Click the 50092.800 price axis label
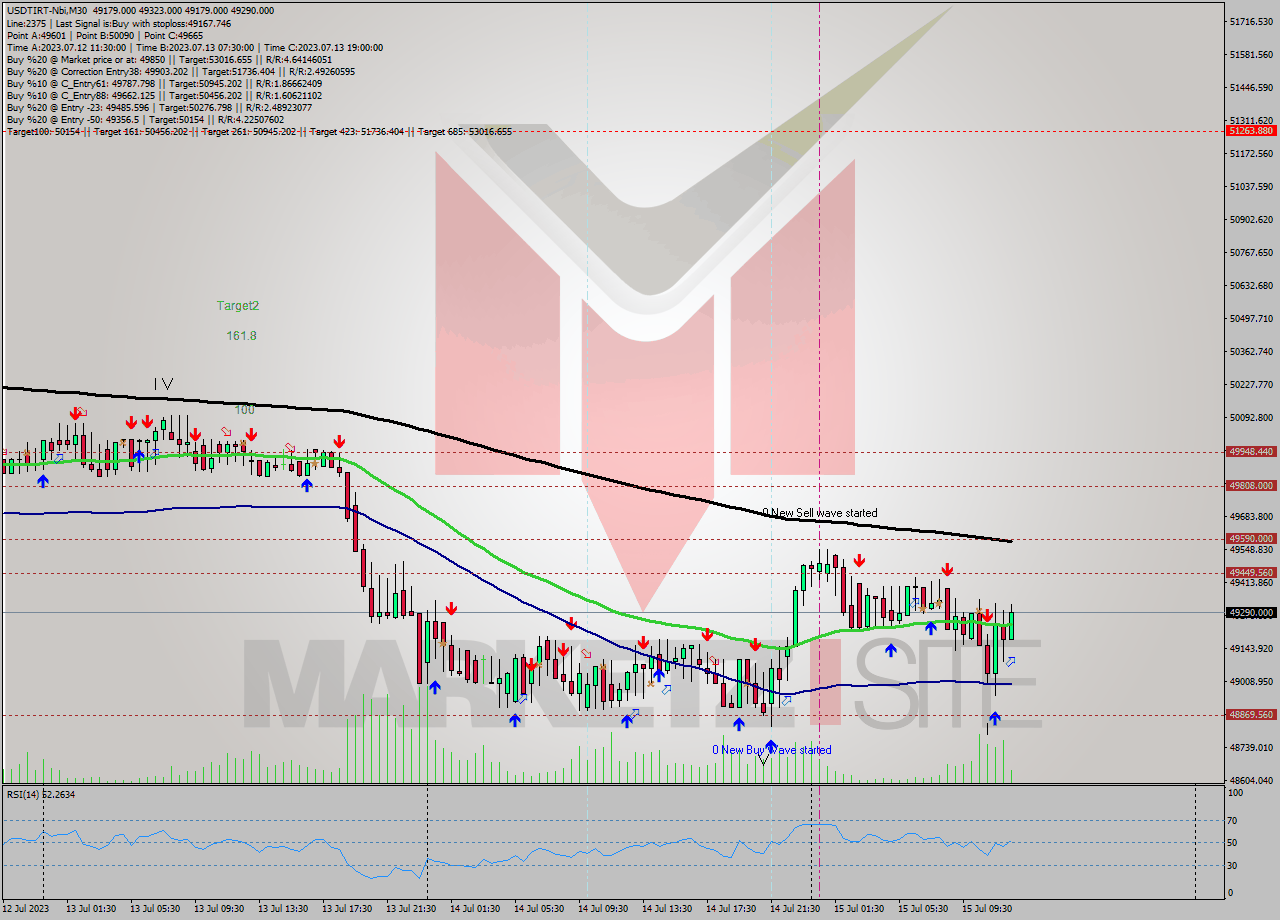Screen dimensions: 1280x920 point(1250,417)
